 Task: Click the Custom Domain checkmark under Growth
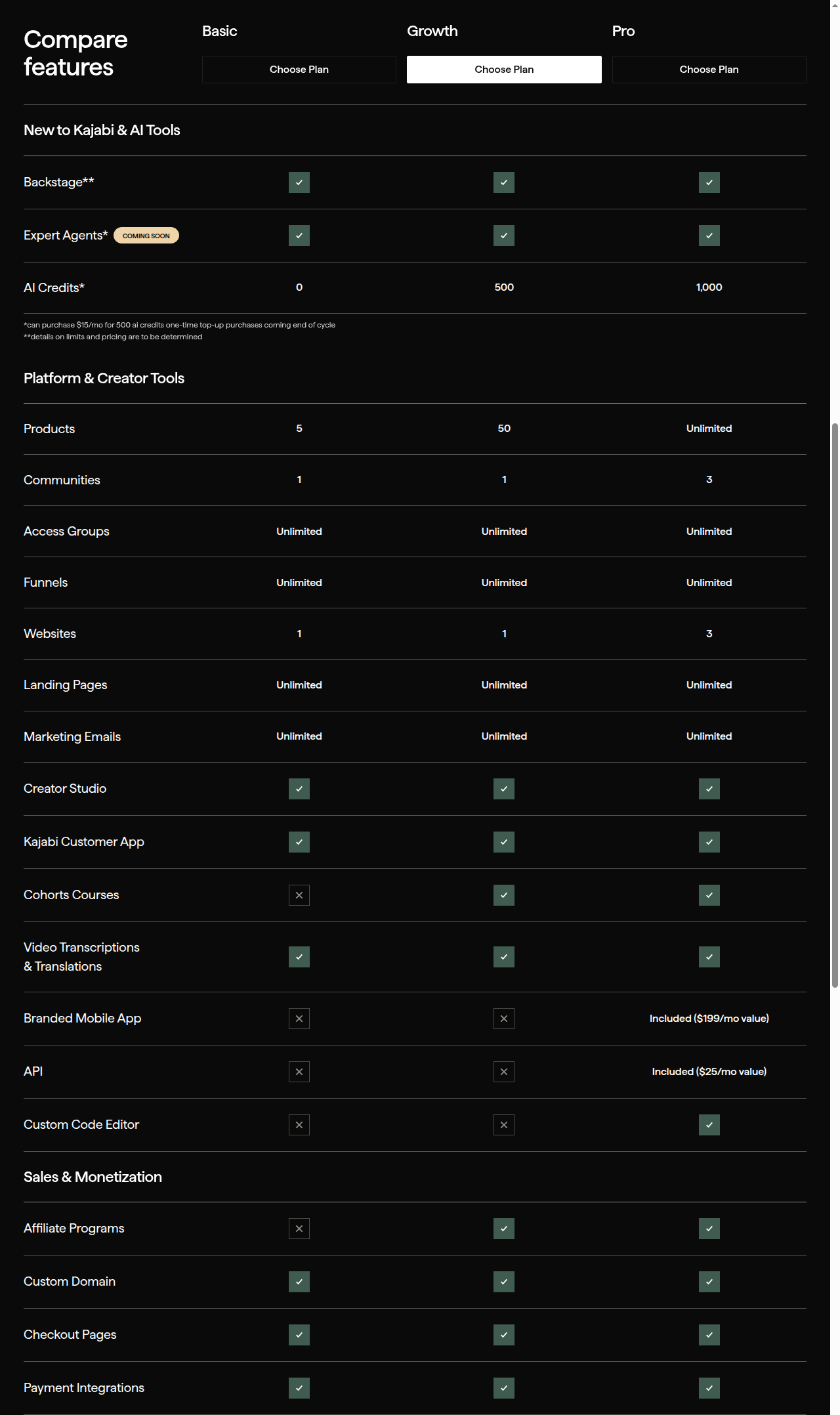pos(504,1282)
